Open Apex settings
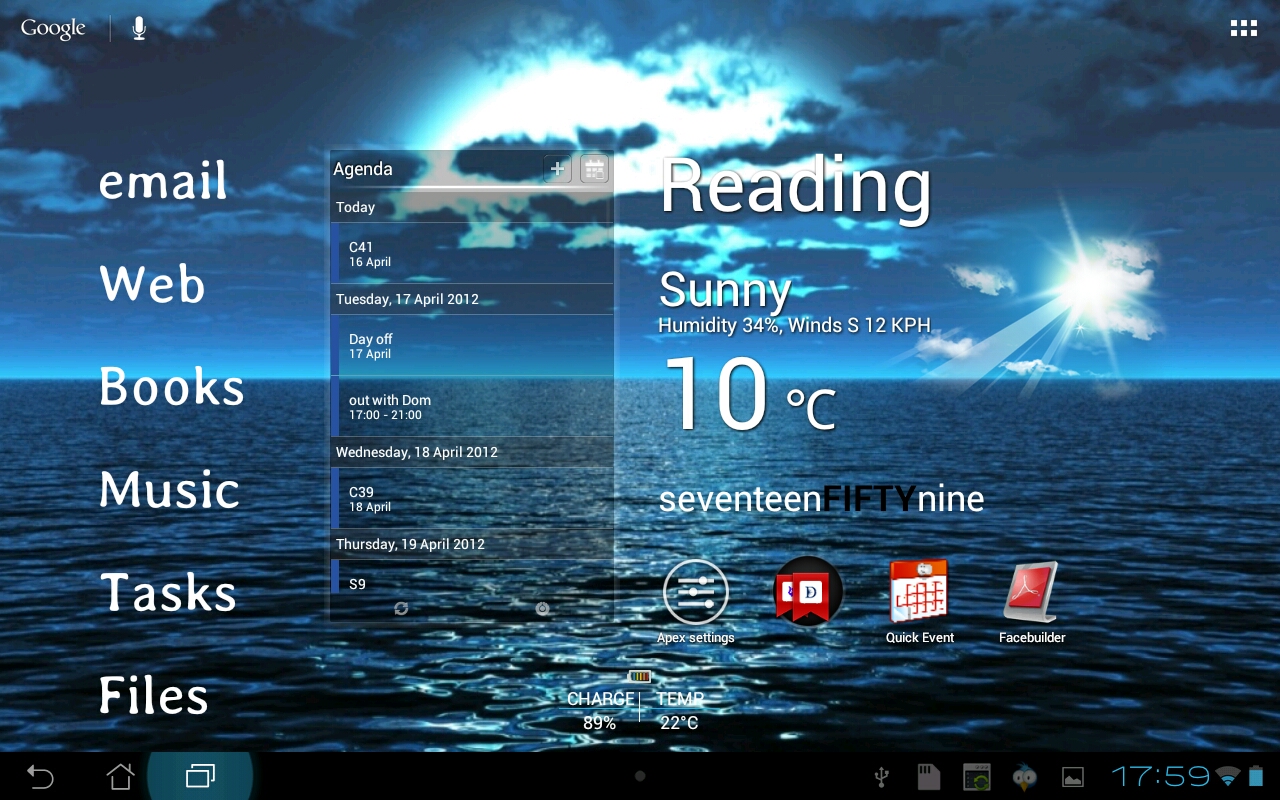 [x=695, y=594]
